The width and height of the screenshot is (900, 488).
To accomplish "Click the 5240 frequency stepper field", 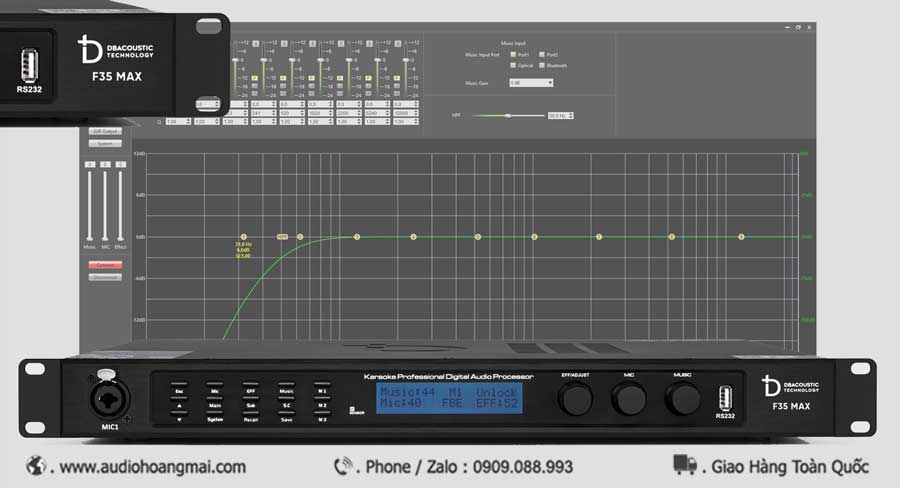I will 378,113.
